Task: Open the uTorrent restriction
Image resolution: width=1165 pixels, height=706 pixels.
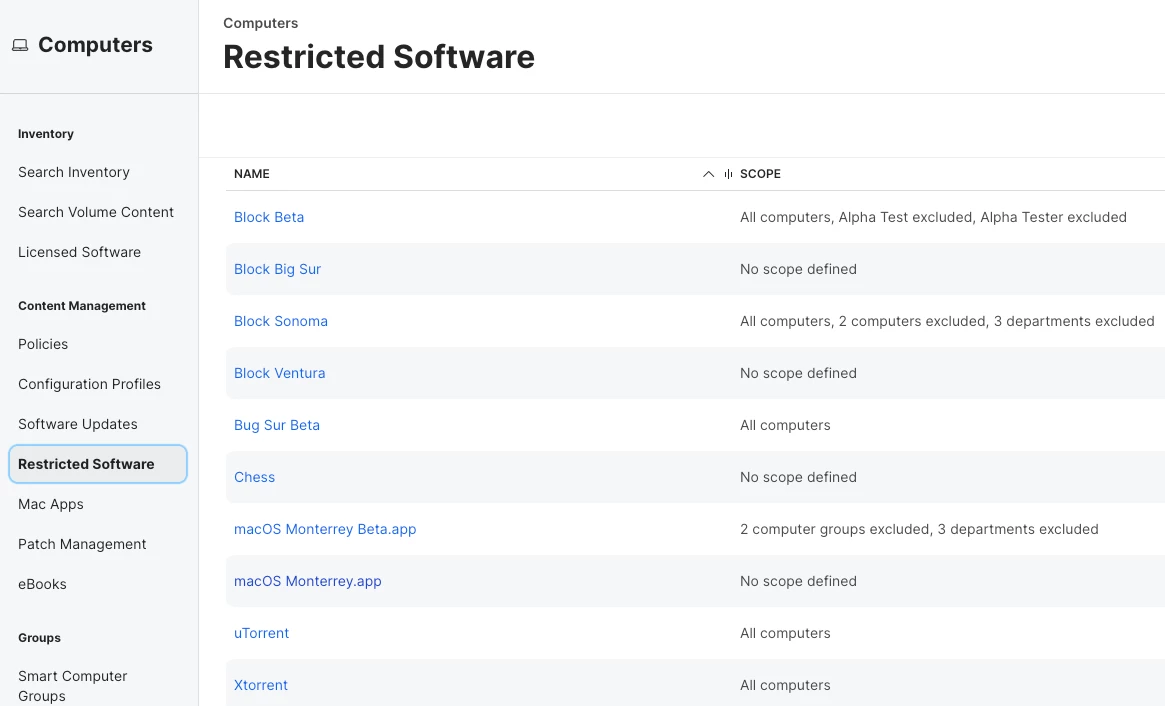Action: tap(262, 633)
